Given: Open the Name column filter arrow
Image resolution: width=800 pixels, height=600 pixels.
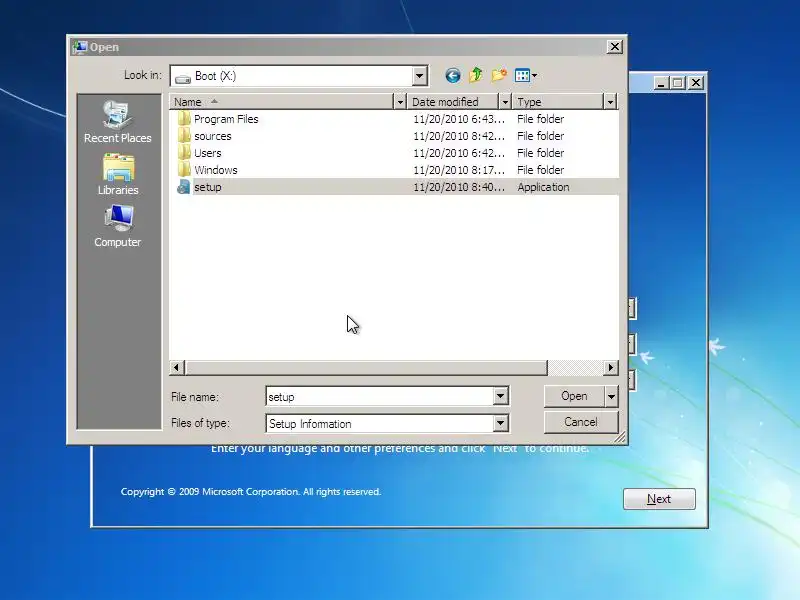Looking at the screenshot, I should point(401,102).
